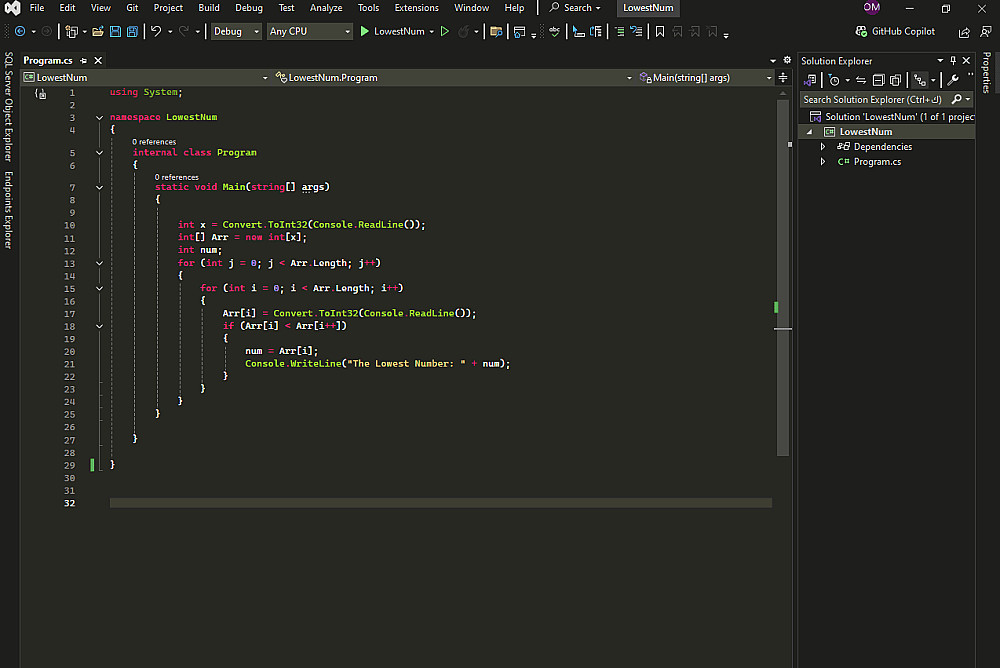
Task: Click the Start Without Debugging outline play icon
Action: point(446,31)
